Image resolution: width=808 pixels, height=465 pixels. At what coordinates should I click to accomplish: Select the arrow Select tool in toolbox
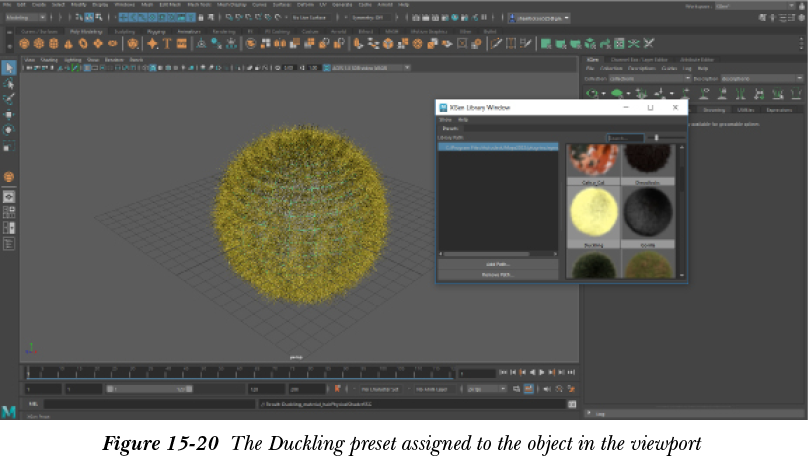[x=9, y=68]
